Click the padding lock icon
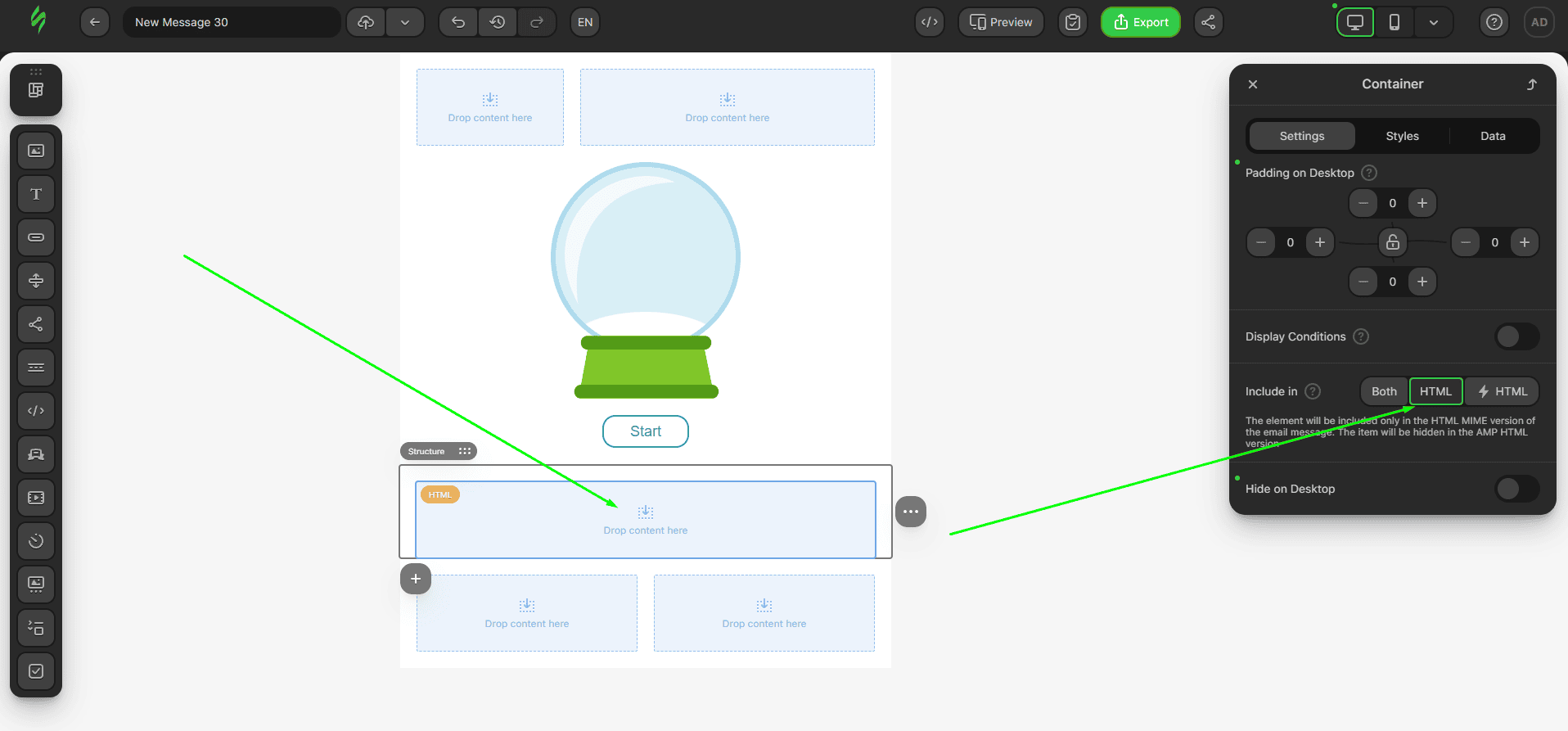The width and height of the screenshot is (1568, 731). [1393, 242]
